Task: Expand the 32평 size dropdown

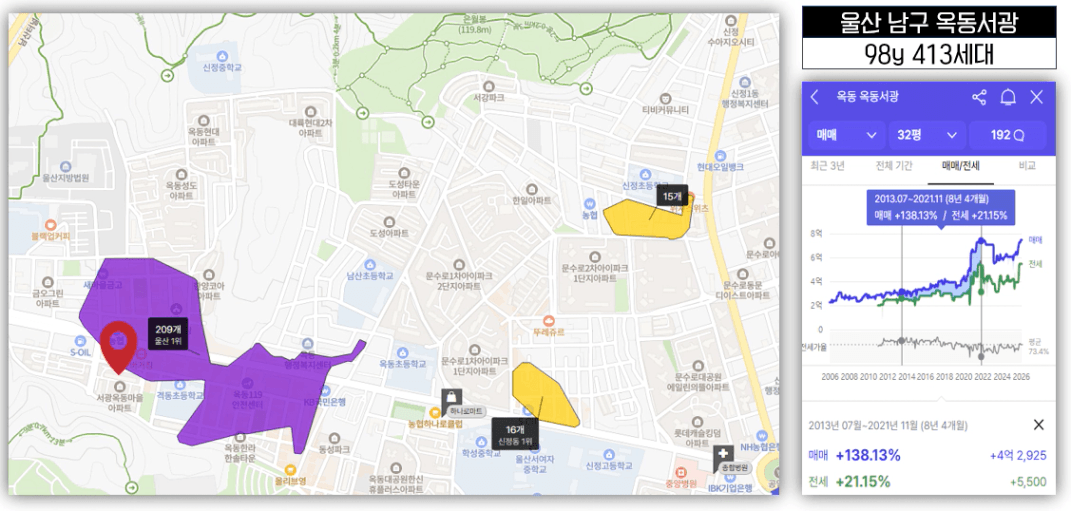Action: click(x=928, y=135)
